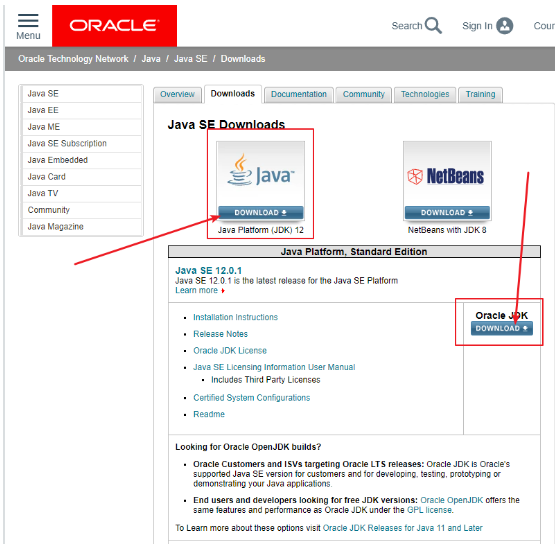Click the Oracle logo
555x547 pixels.
point(114,25)
